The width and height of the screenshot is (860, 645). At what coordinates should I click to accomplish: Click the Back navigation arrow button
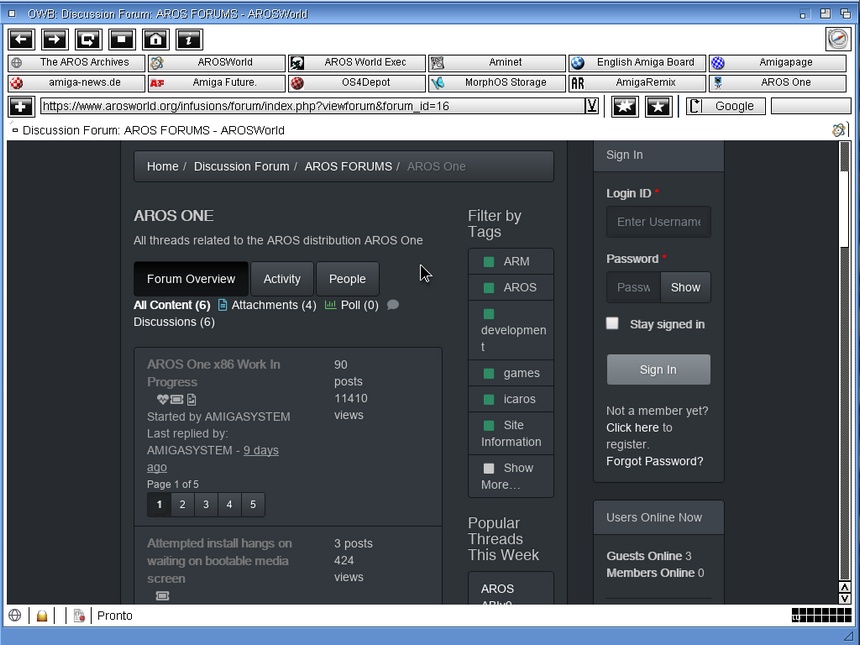point(22,39)
